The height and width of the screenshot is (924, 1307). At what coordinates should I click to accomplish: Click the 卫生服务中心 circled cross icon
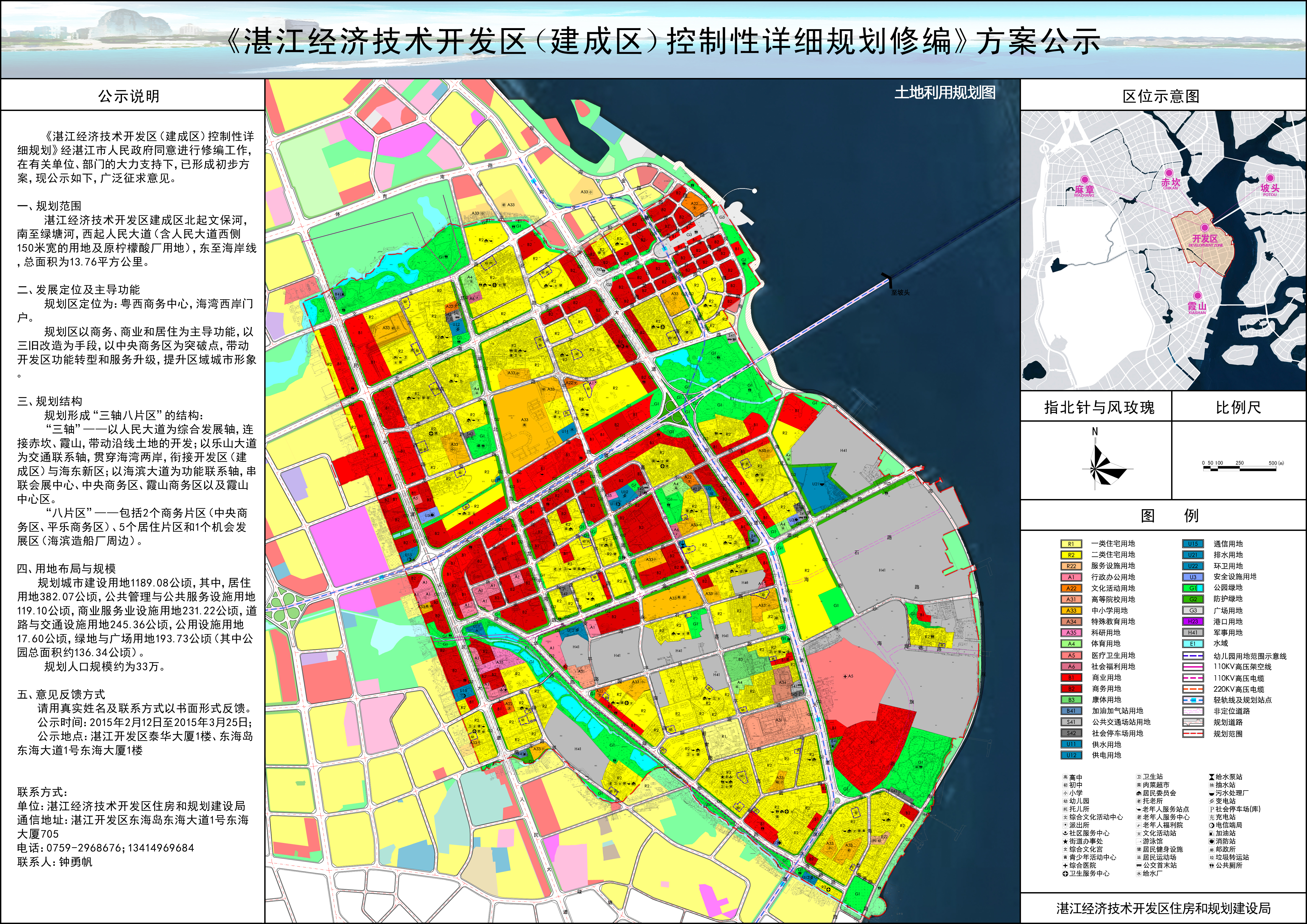(x=1065, y=873)
